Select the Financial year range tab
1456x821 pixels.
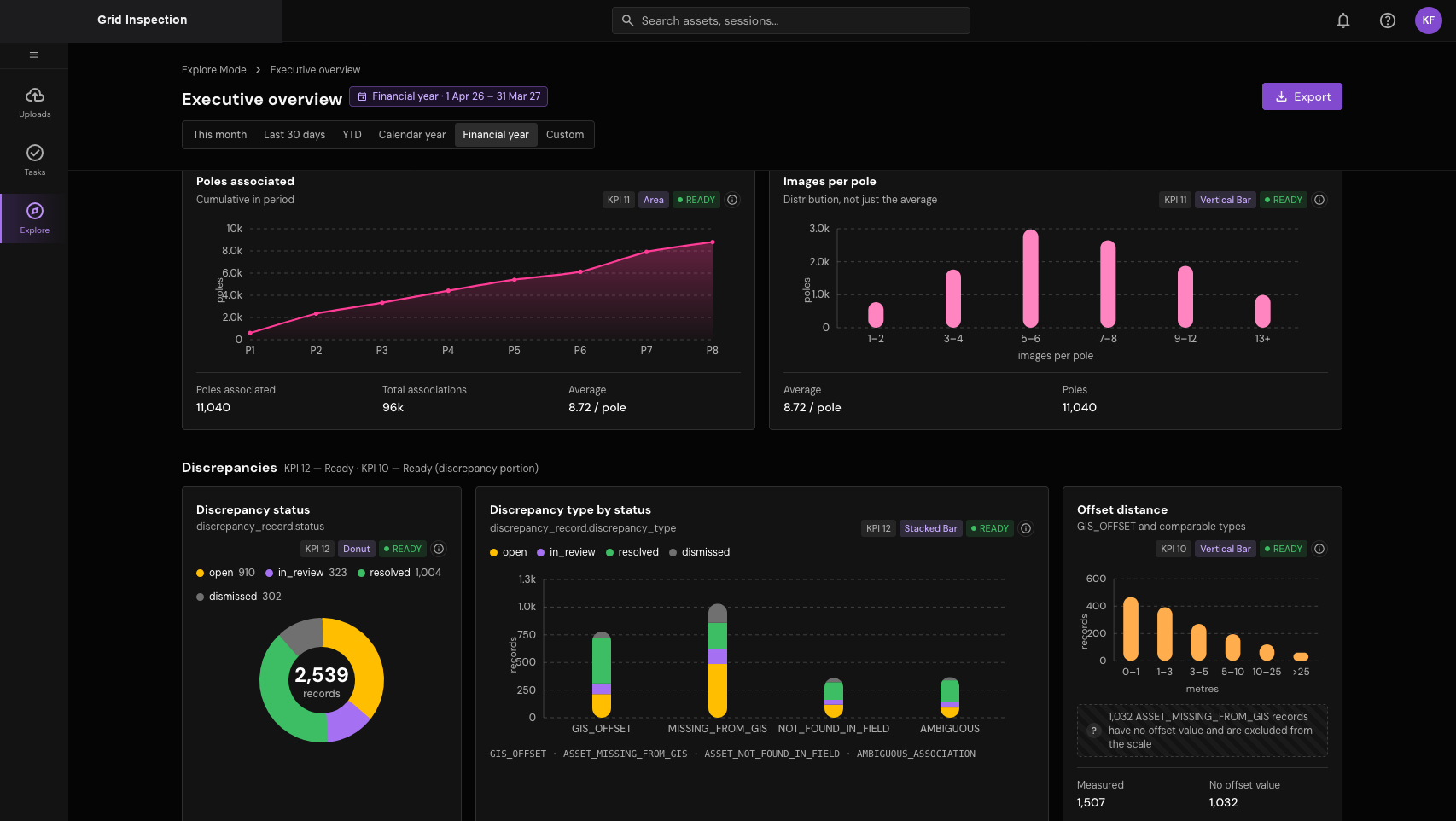pos(496,135)
